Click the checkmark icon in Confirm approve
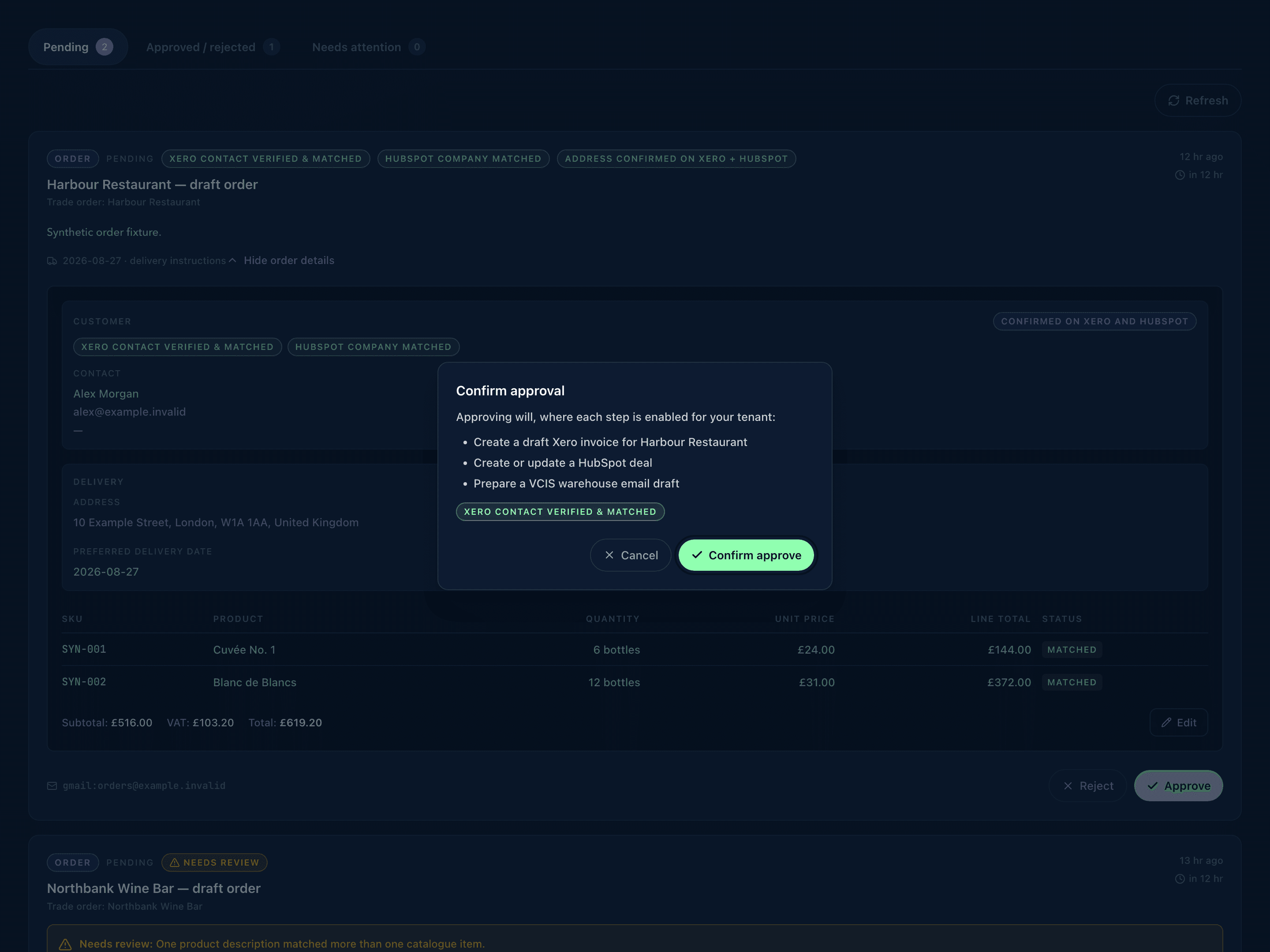Screen dimensions: 1270x952 pos(697,555)
